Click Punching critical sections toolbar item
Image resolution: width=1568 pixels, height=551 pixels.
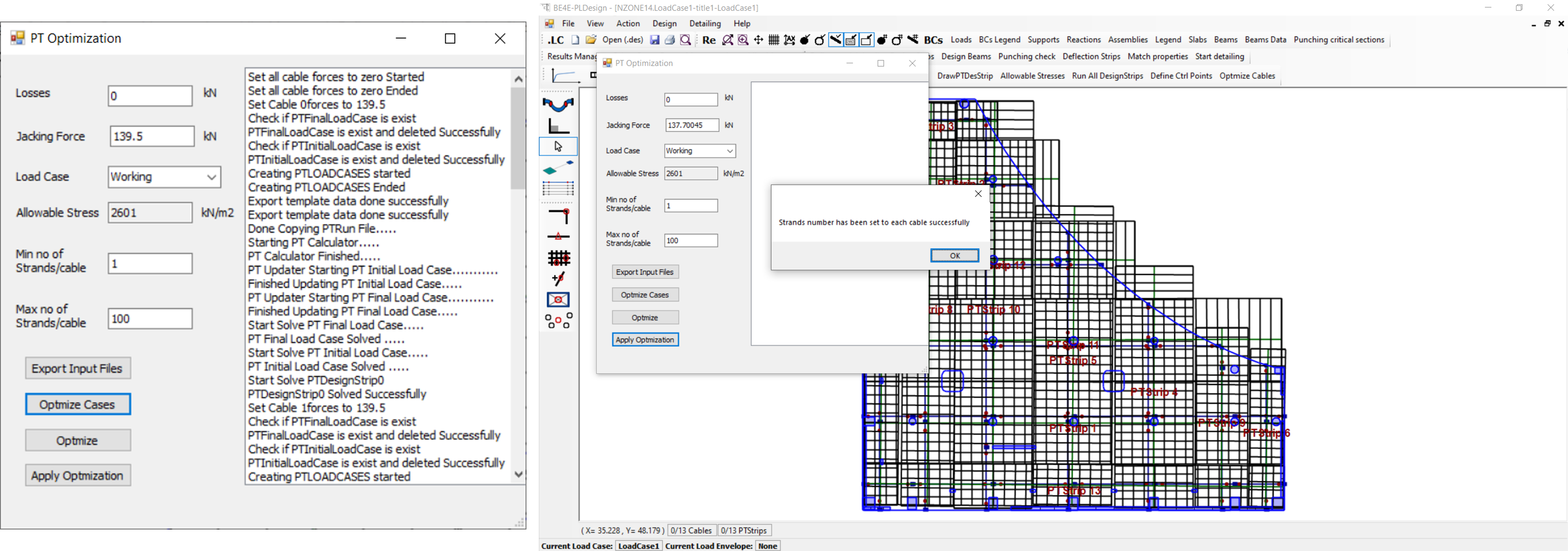(x=1339, y=40)
